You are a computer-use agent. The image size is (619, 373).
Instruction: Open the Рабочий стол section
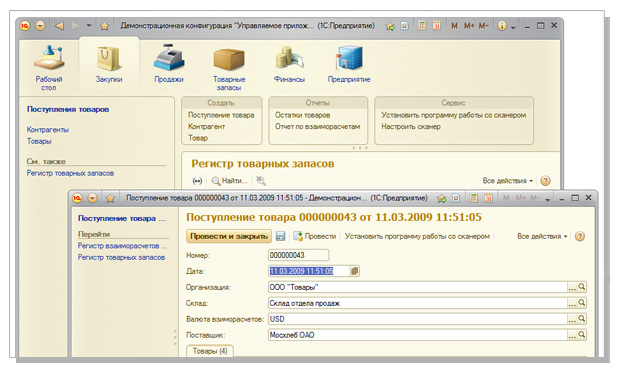coord(49,67)
